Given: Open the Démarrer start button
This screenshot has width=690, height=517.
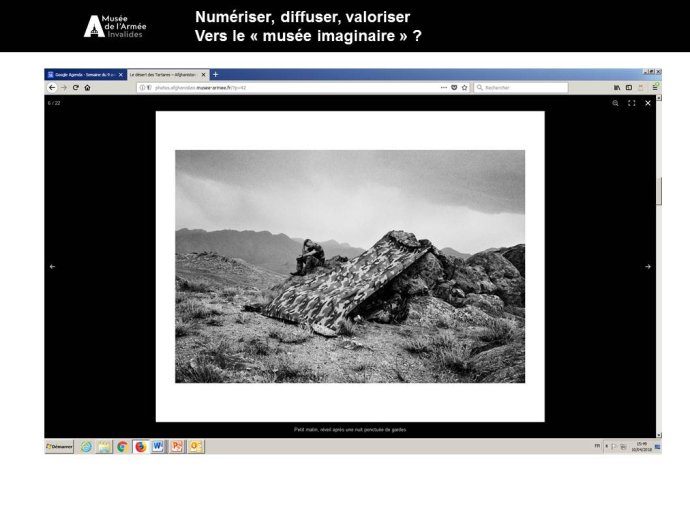Looking at the screenshot, I should (59, 447).
